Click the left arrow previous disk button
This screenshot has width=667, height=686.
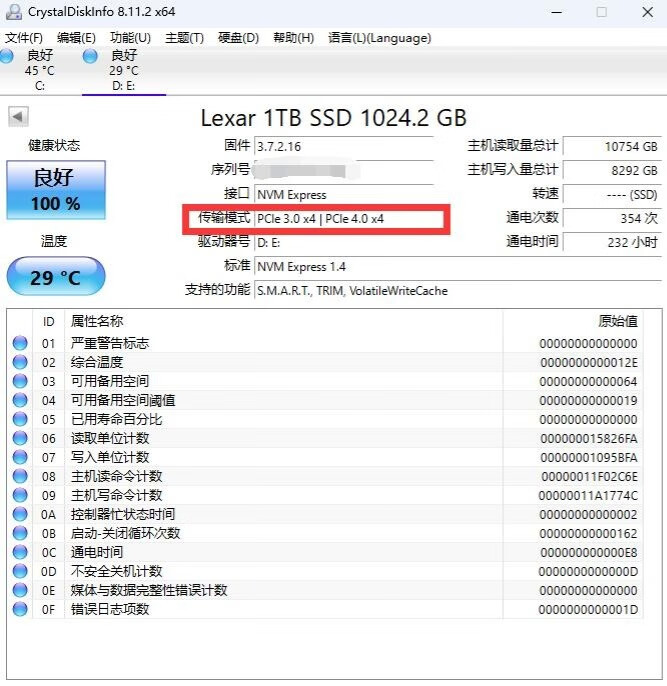pyautogui.click(x=18, y=117)
